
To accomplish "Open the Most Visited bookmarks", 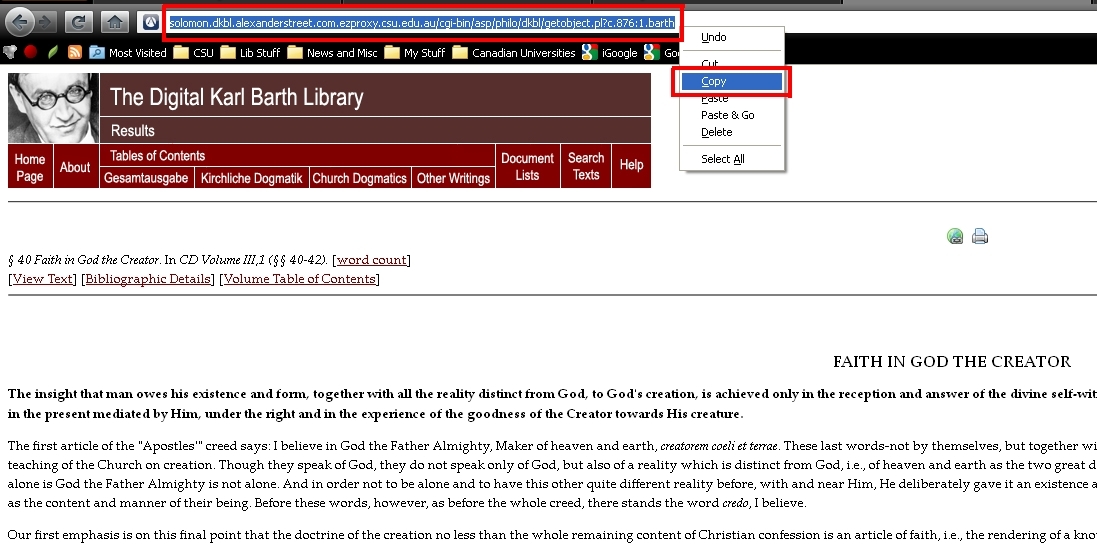I will [128, 52].
